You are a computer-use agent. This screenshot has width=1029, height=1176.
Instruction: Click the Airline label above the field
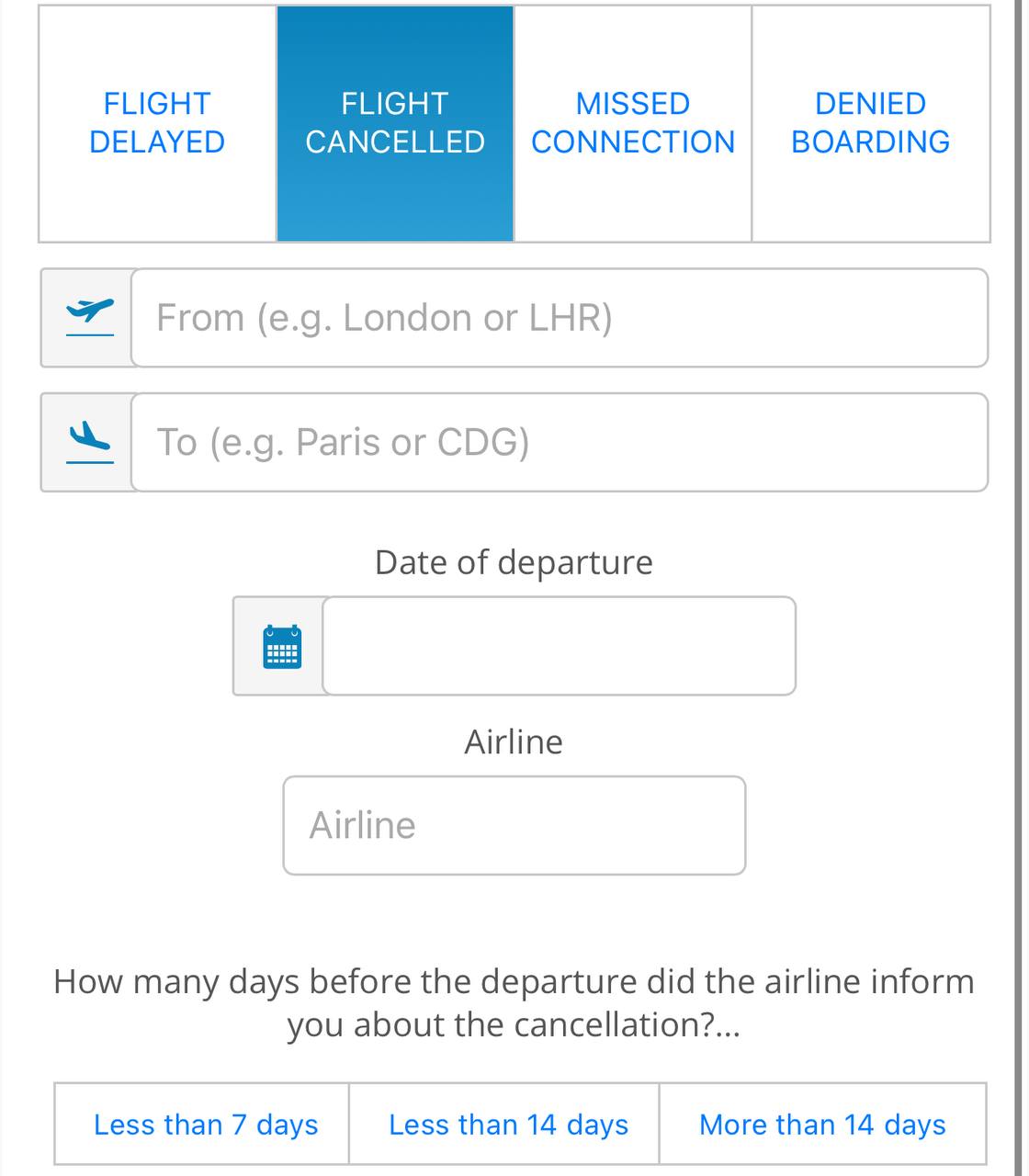pyautogui.click(x=514, y=741)
